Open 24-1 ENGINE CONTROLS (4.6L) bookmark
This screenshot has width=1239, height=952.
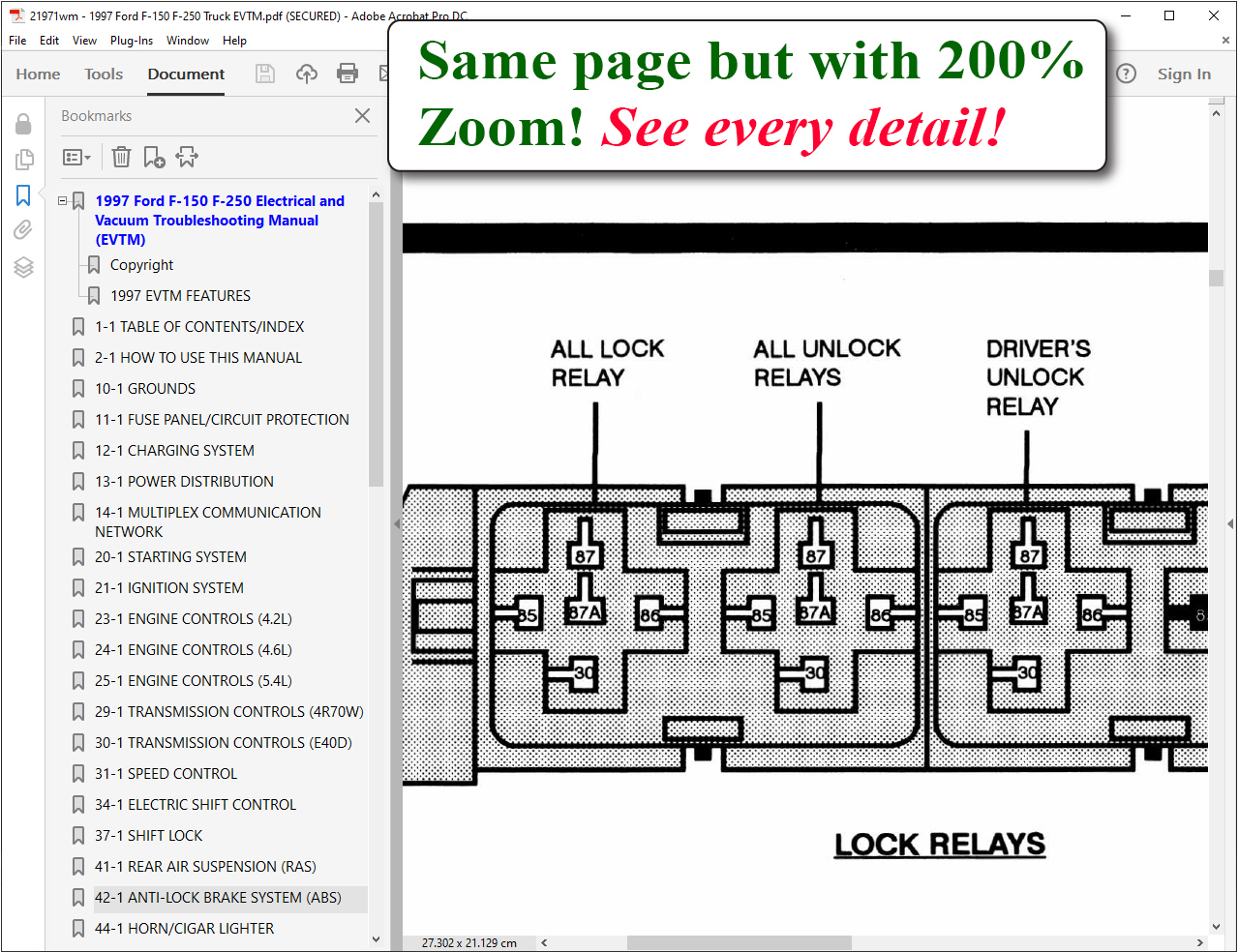click(x=194, y=650)
